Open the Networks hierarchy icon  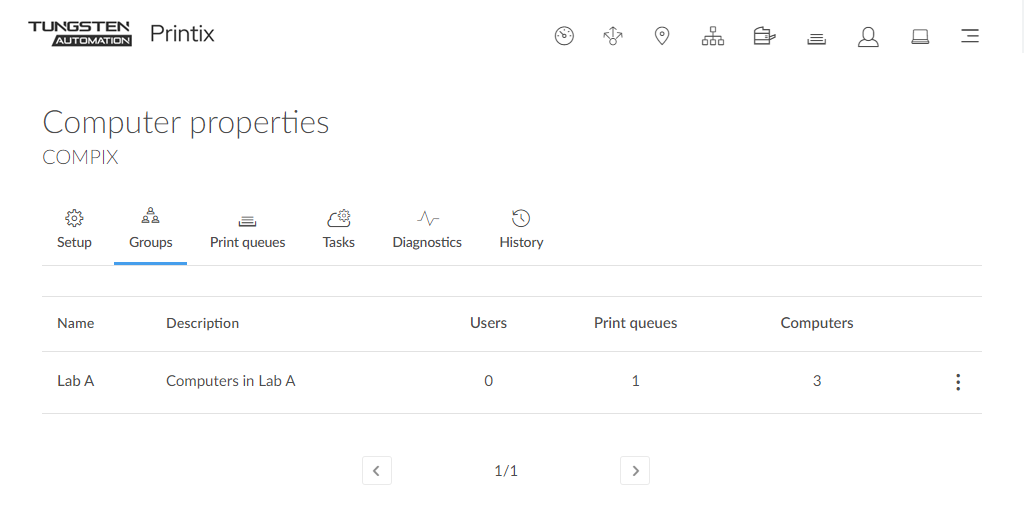713,36
